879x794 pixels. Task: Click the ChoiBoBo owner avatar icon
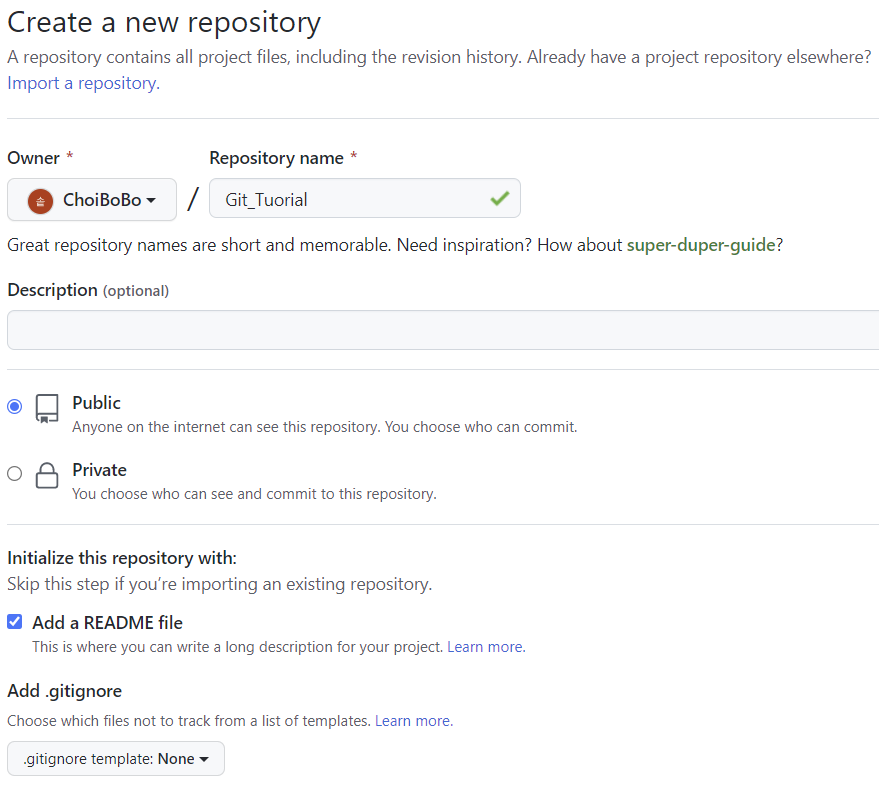pos(40,201)
